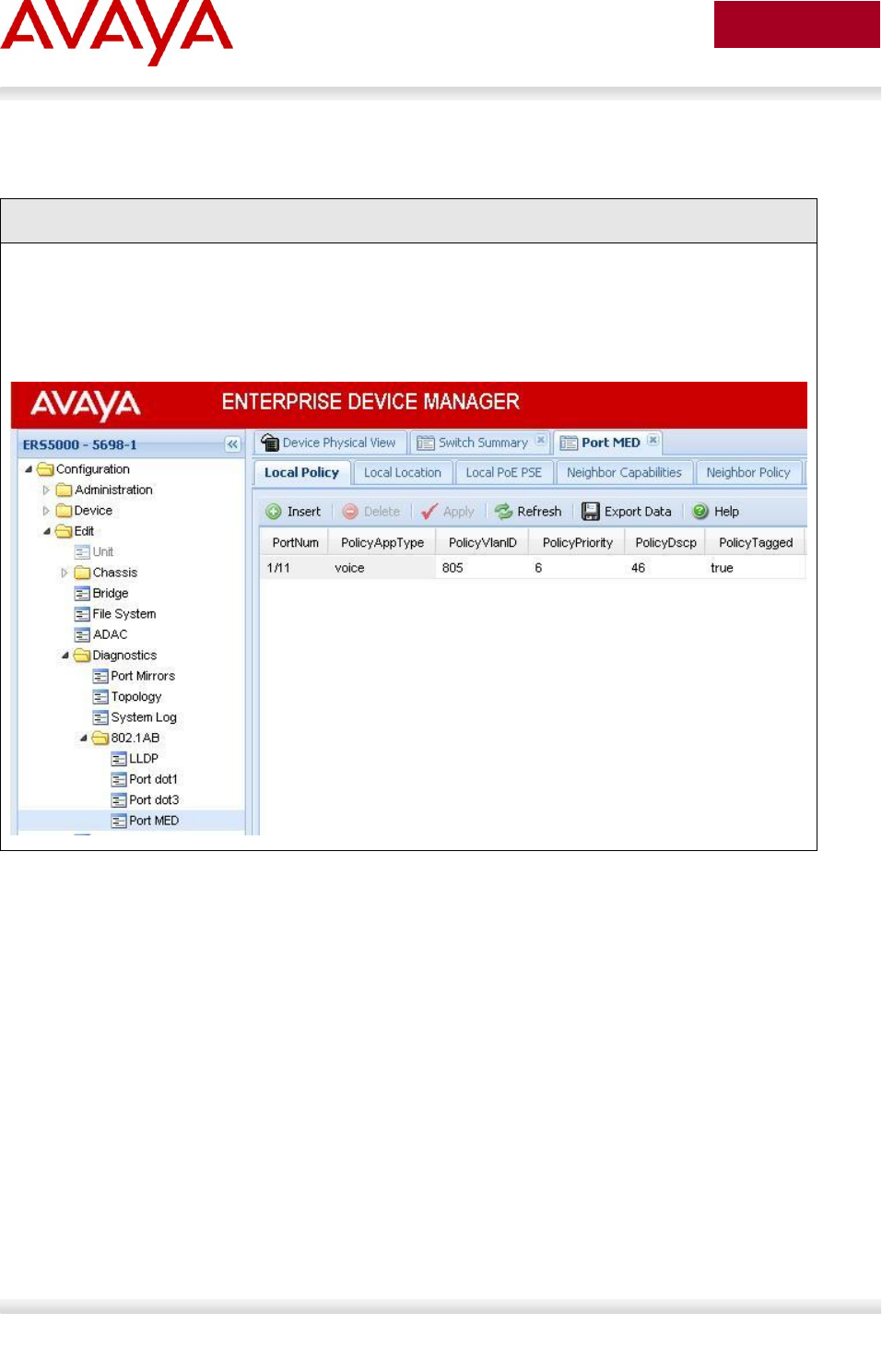
Task: Switch to Switch Summary tab
Action: [473, 443]
